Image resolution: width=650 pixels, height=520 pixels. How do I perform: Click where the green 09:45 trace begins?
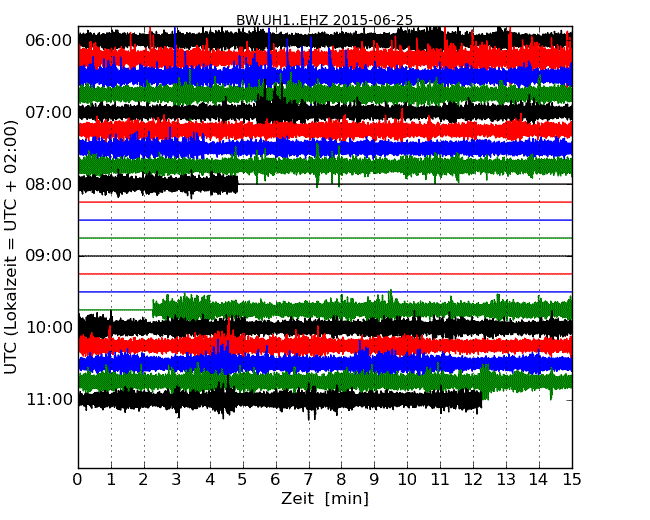pyautogui.click(x=153, y=309)
